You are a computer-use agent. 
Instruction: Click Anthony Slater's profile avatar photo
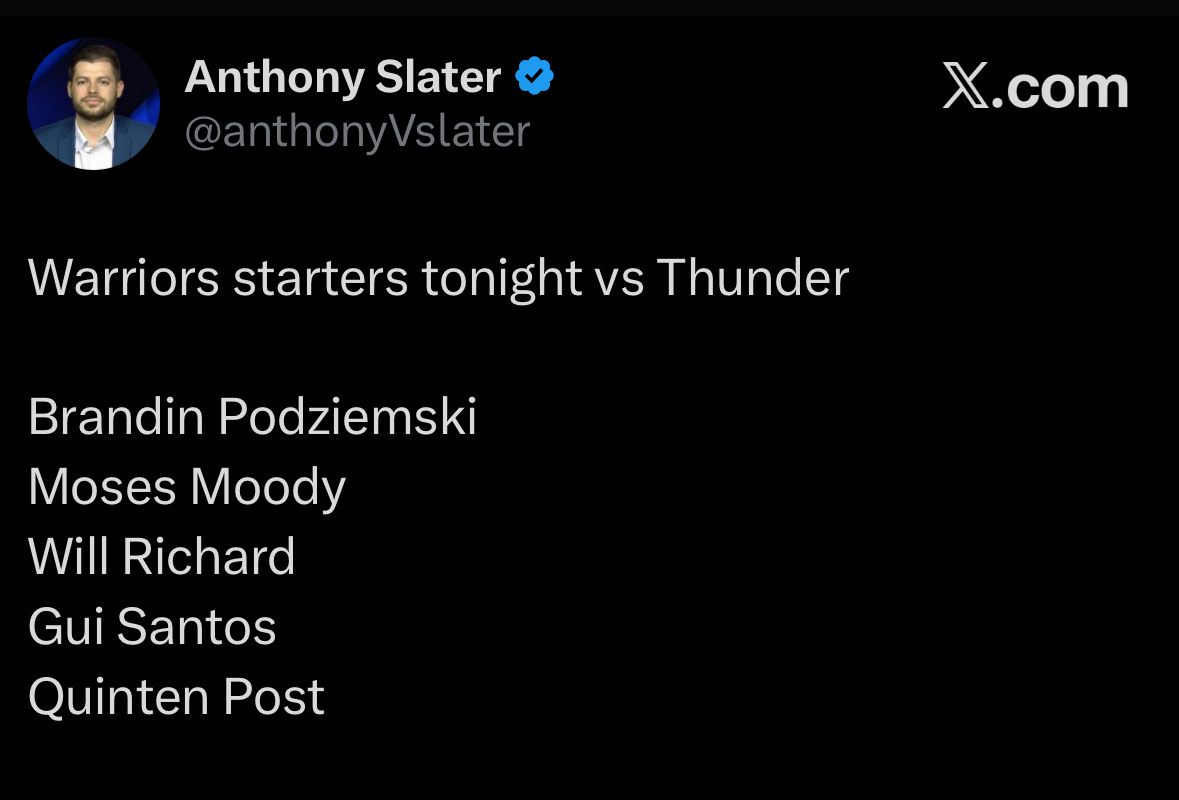click(x=93, y=104)
